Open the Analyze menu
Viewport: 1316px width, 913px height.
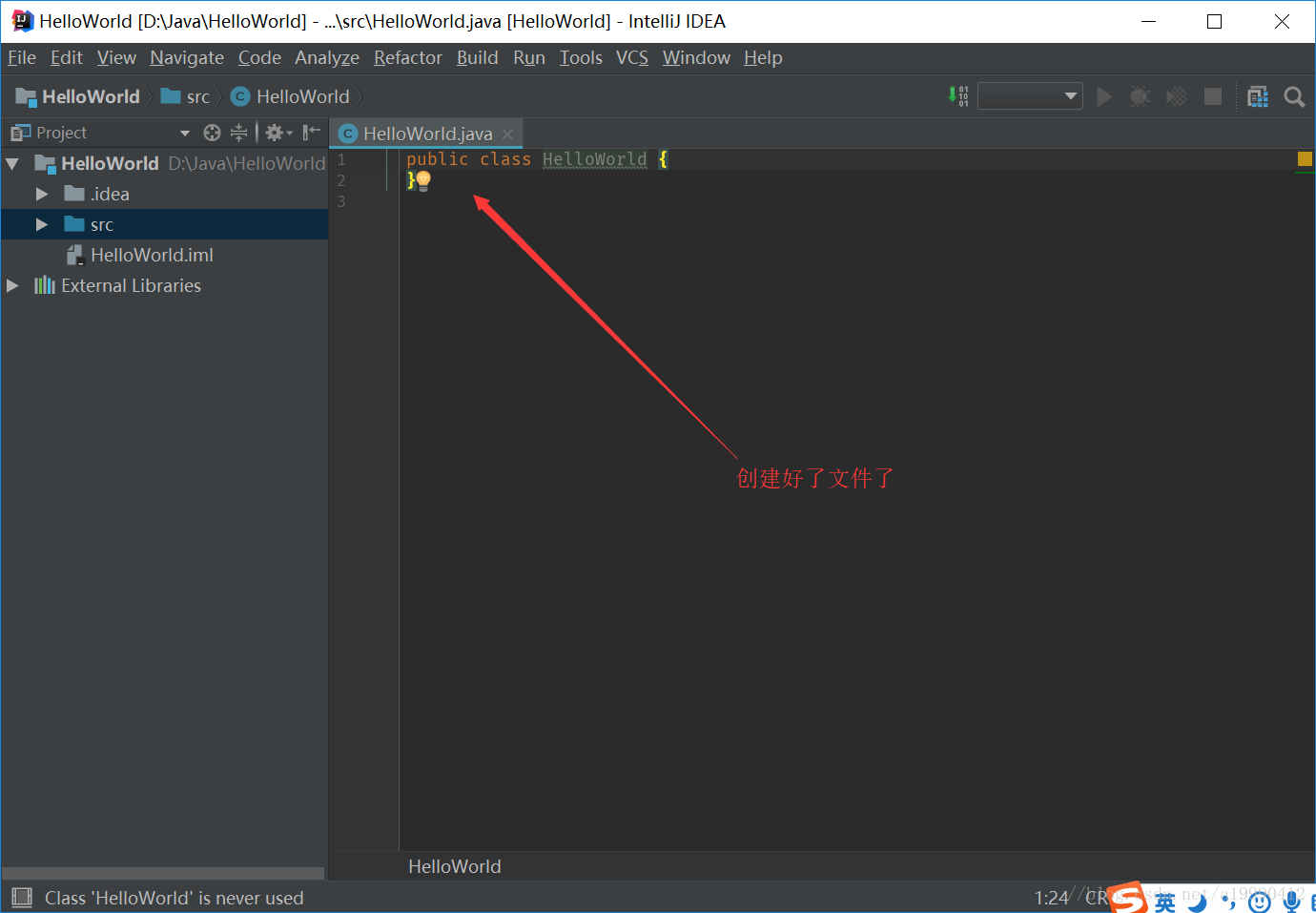pyautogui.click(x=327, y=58)
